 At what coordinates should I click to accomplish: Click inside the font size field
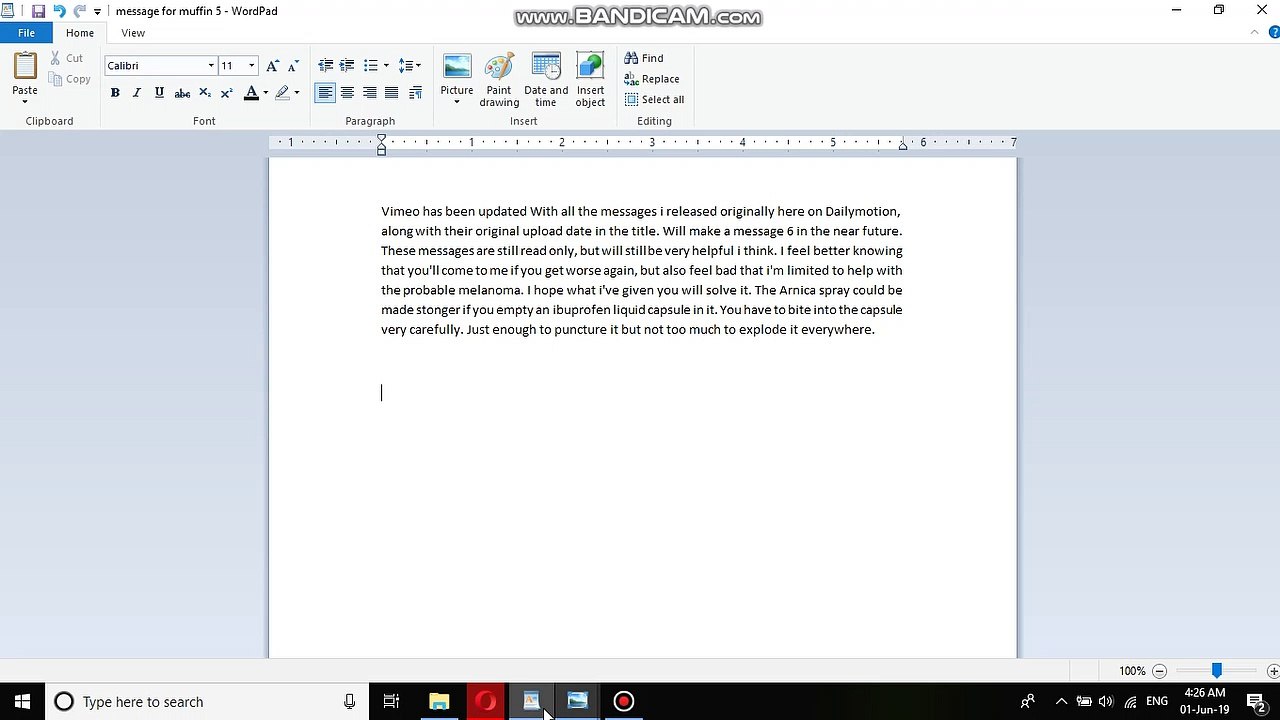click(232, 66)
